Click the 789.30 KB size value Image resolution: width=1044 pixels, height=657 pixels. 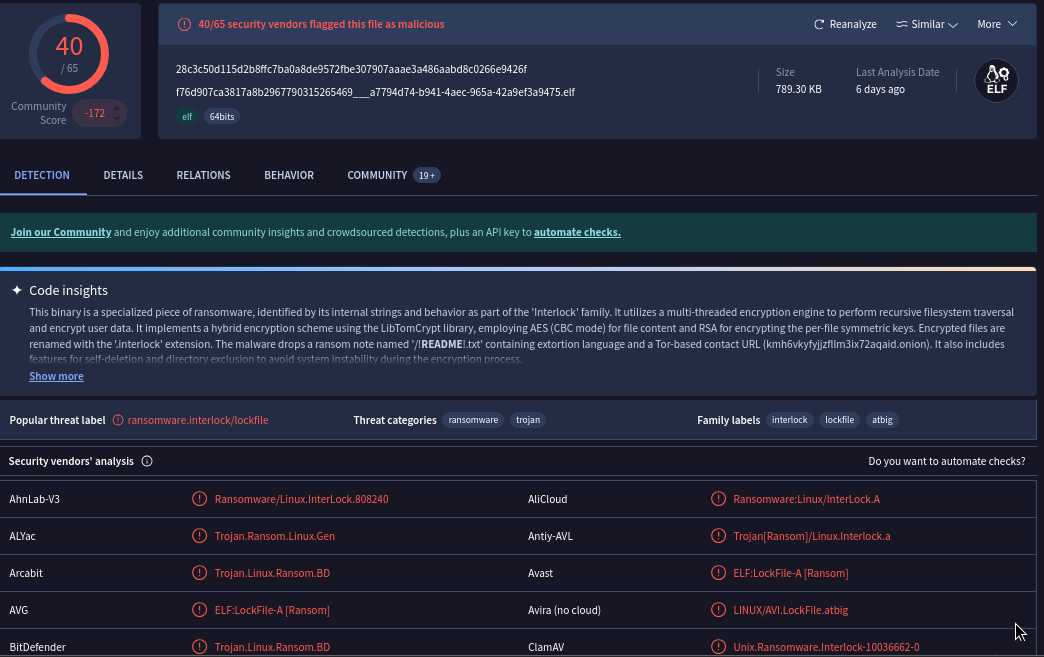tap(798, 89)
